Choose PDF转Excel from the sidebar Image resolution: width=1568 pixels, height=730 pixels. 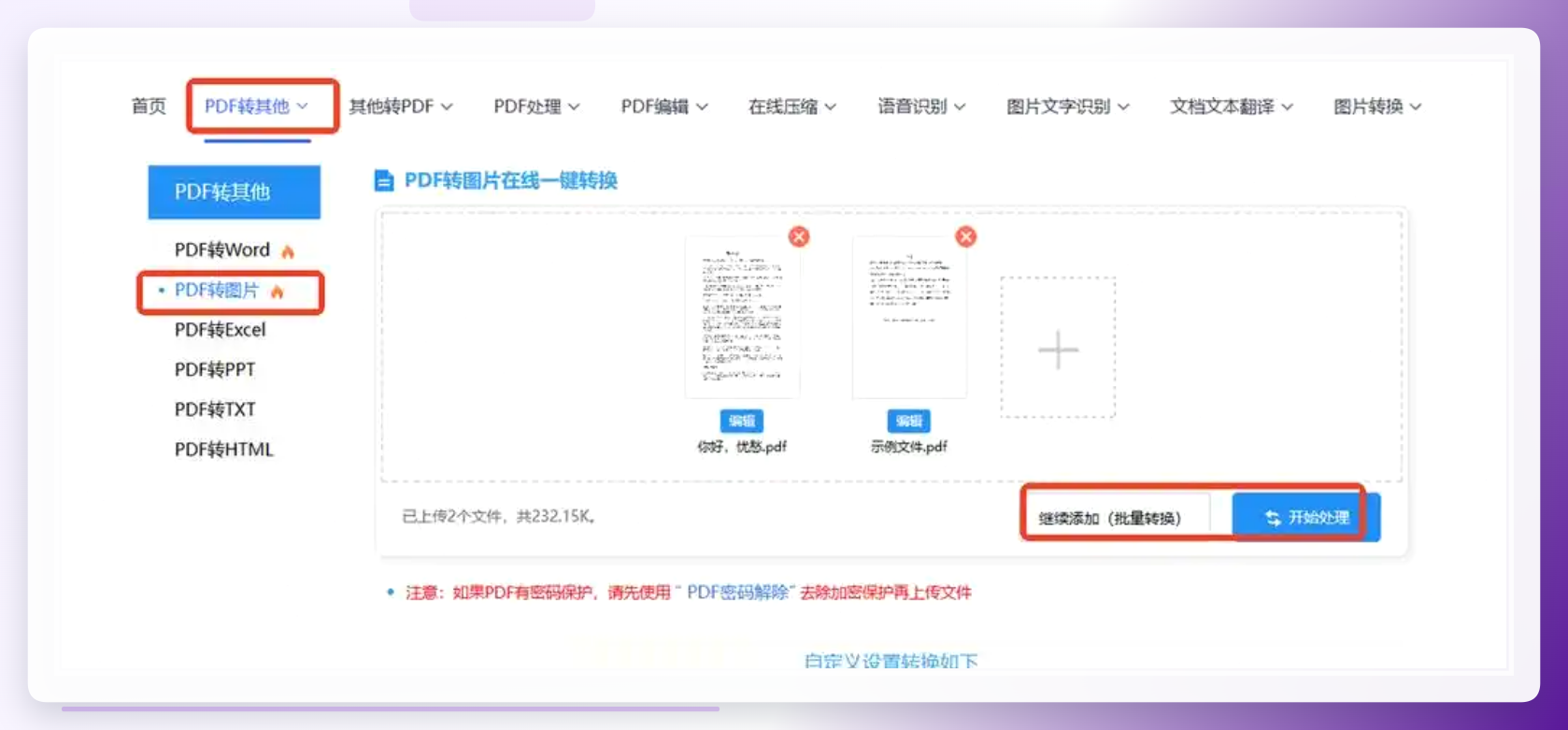[x=221, y=330]
